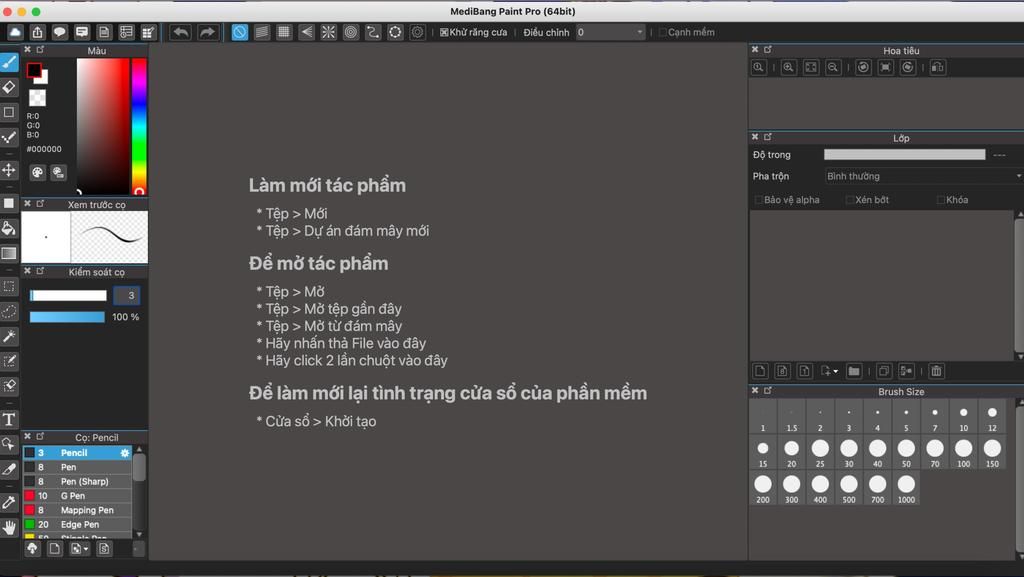The image size is (1024, 577).
Task: Toggle Cạnh mềm checkbox
Action: 662,32
